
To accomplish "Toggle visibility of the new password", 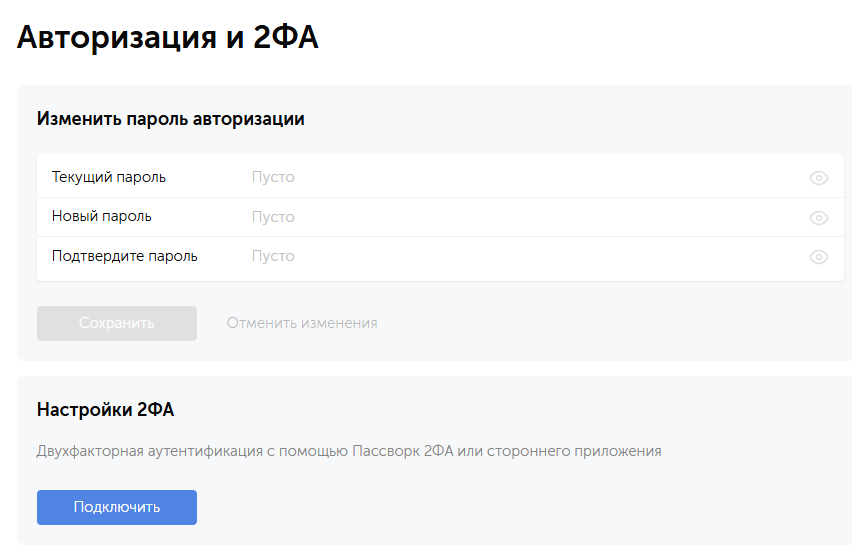I will pos(818,218).
